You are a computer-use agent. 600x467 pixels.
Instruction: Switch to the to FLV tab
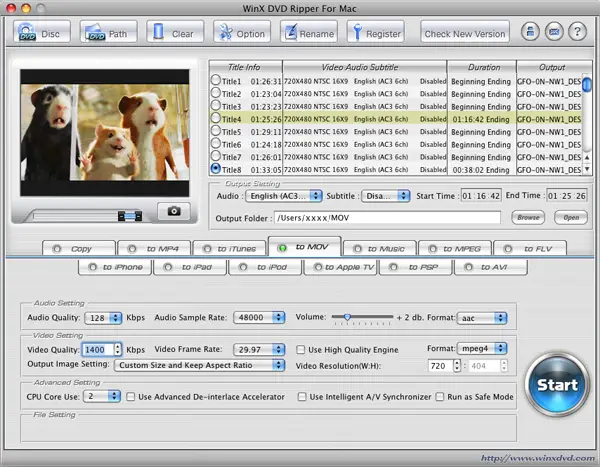coord(530,249)
